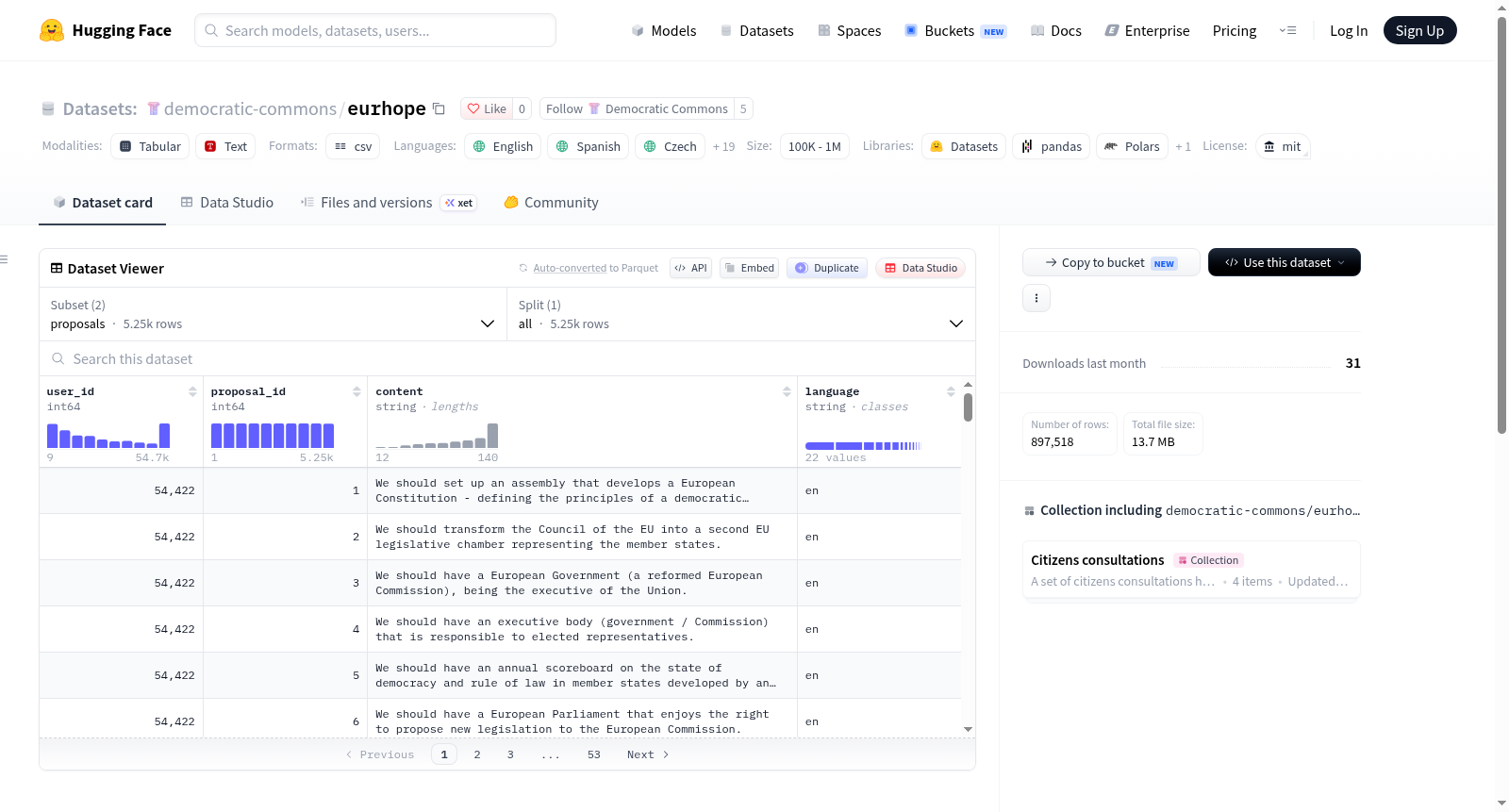
Task: Click the language classes distribution bar
Action: (x=863, y=445)
